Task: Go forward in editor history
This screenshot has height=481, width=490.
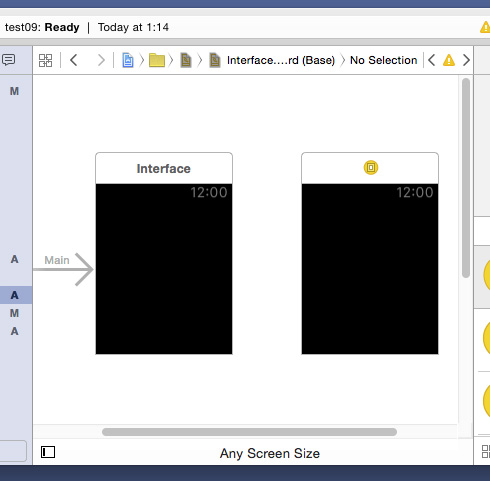Action: click(101, 60)
